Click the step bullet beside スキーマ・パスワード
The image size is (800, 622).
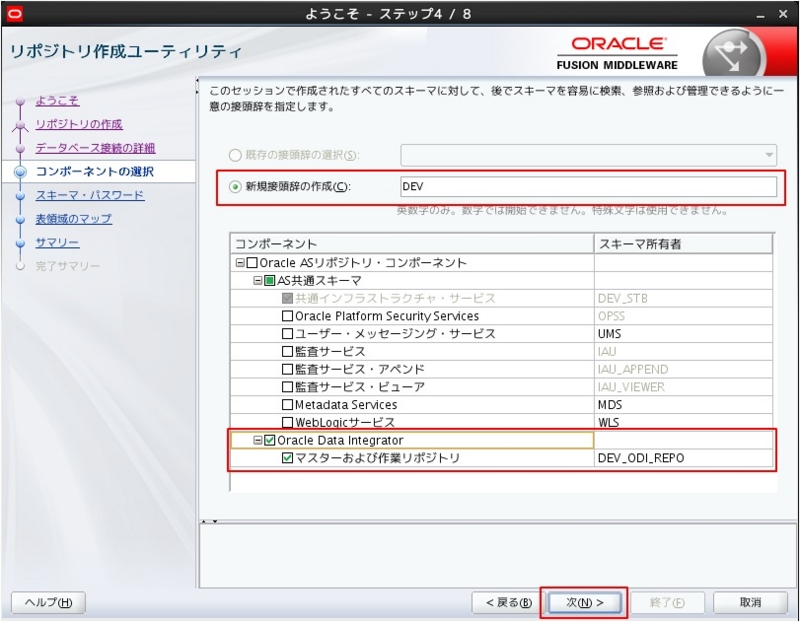coord(20,196)
